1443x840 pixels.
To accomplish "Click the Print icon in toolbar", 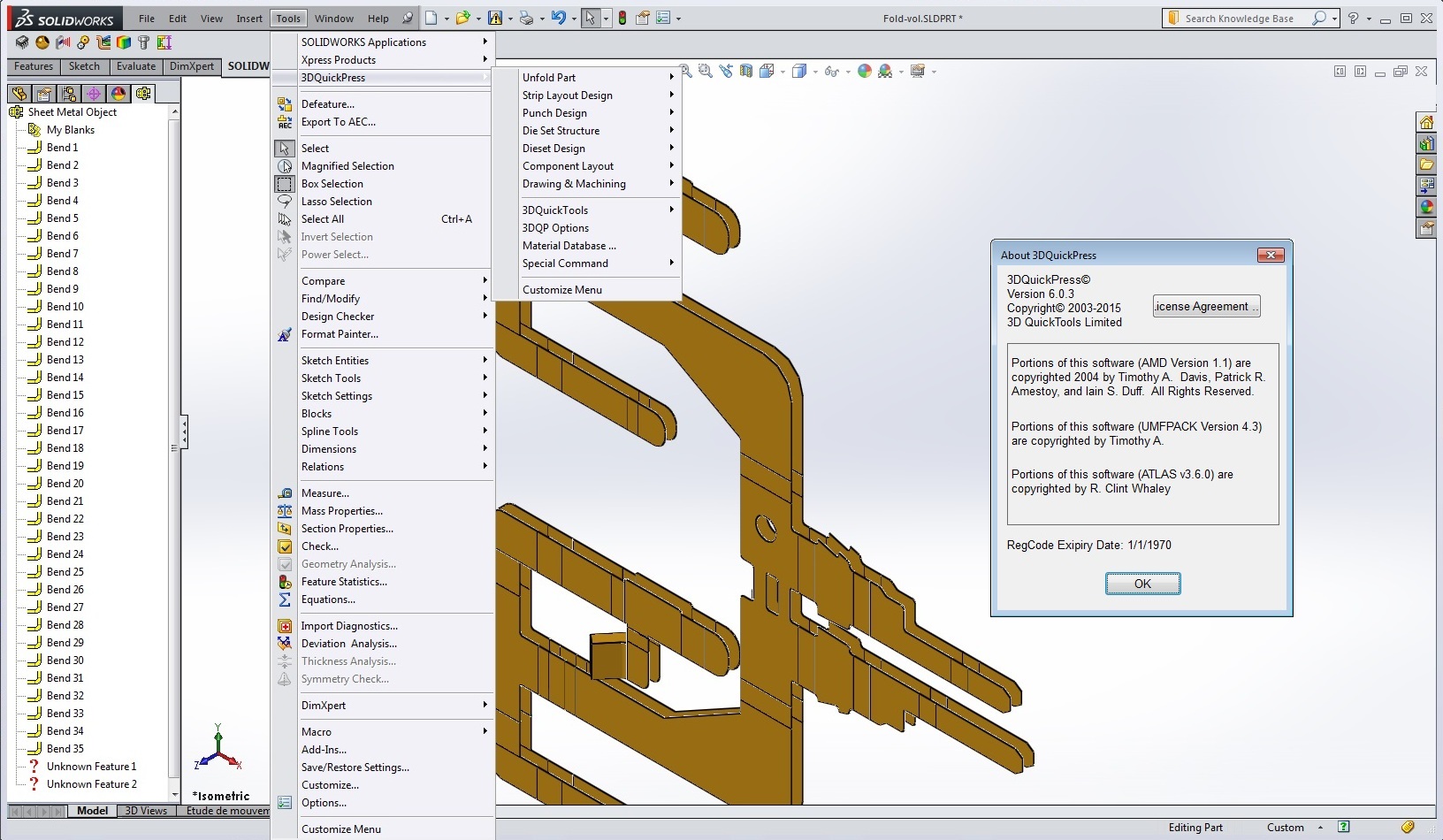I will tap(526, 18).
